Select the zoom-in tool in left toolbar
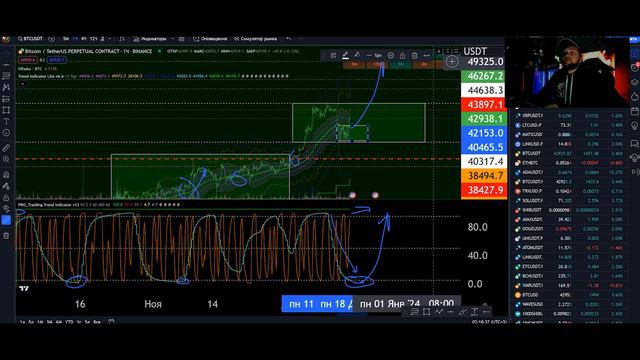 (6, 159)
